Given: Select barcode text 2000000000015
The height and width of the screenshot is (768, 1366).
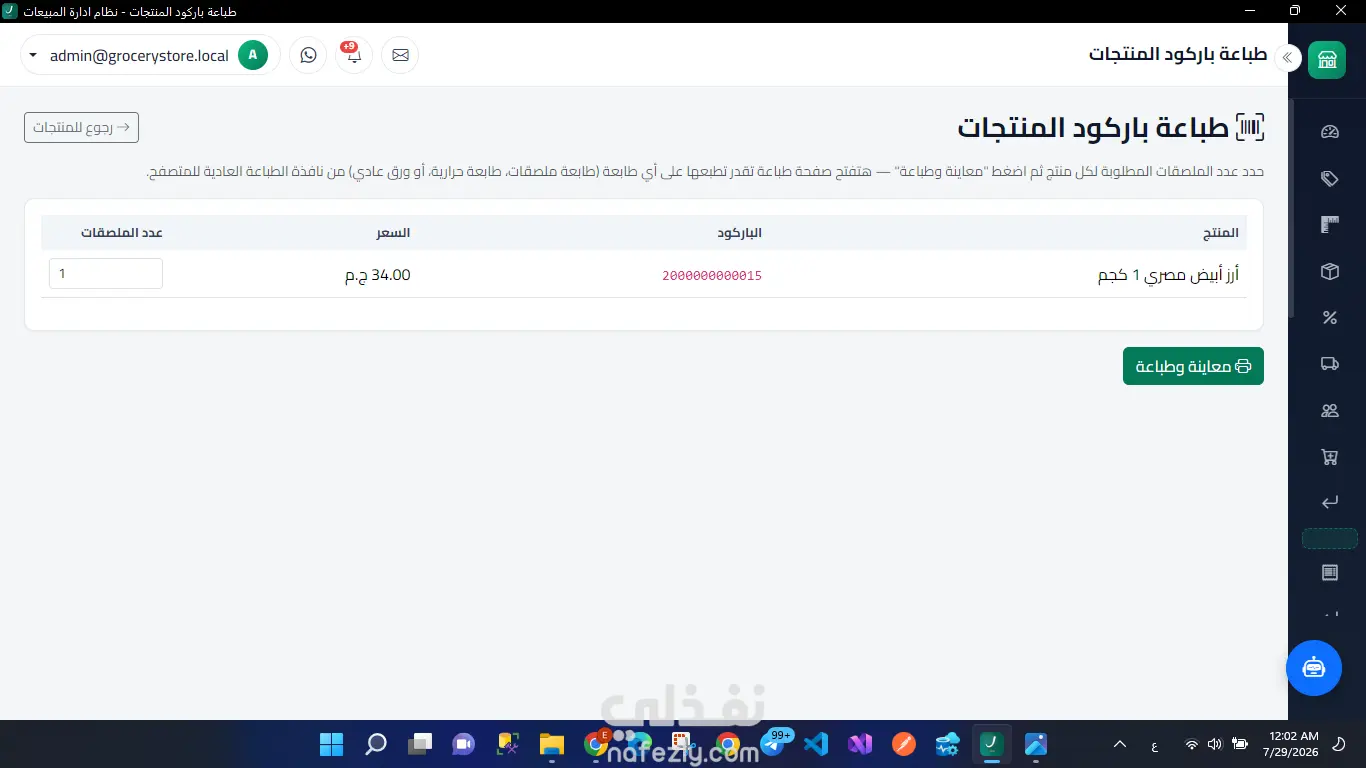Looking at the screenshot, I should (x=712, y=276).
